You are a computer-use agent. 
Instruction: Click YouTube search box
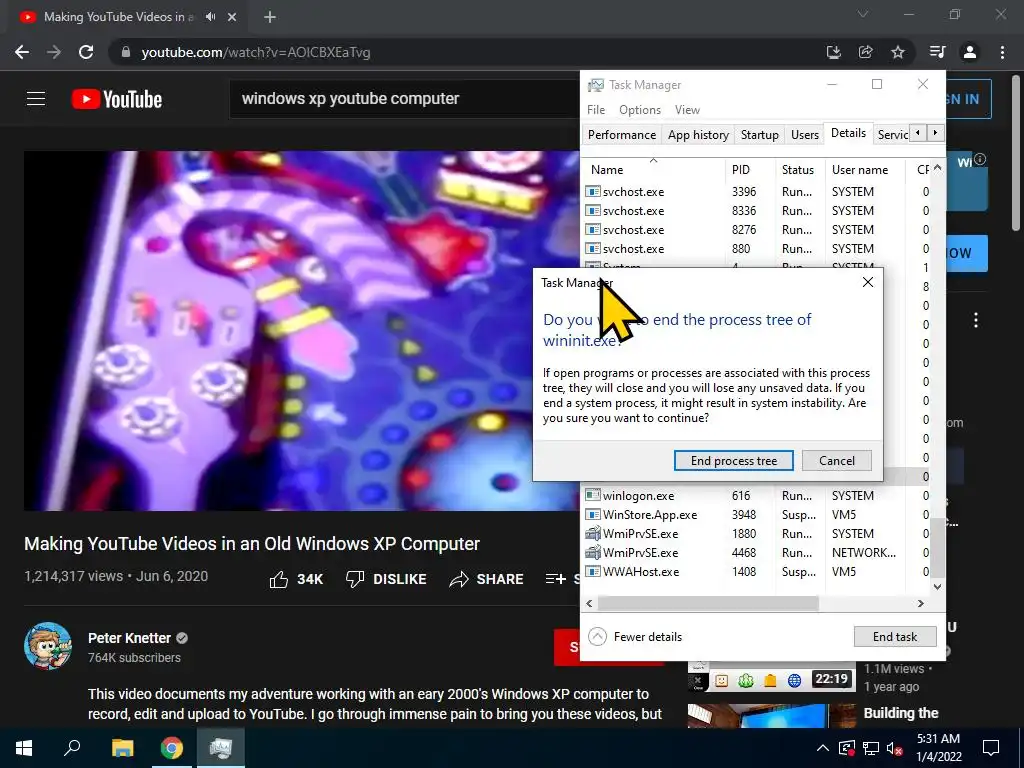click(404, 99)
